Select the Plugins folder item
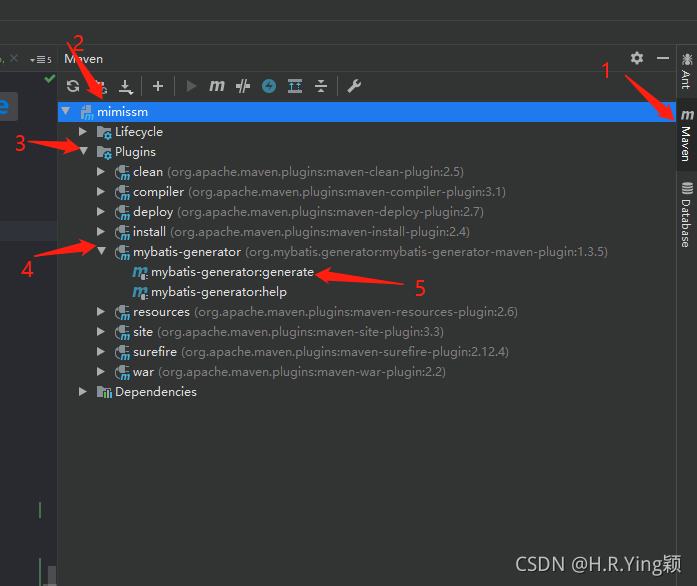Viewport: 697px width, 586px height. [x=135, y=152]
